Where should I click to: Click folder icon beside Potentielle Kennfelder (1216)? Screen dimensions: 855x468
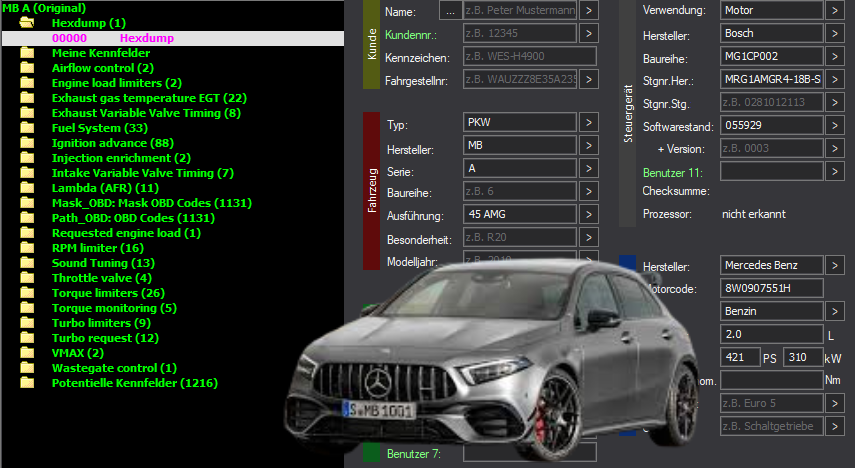(27, 383)
